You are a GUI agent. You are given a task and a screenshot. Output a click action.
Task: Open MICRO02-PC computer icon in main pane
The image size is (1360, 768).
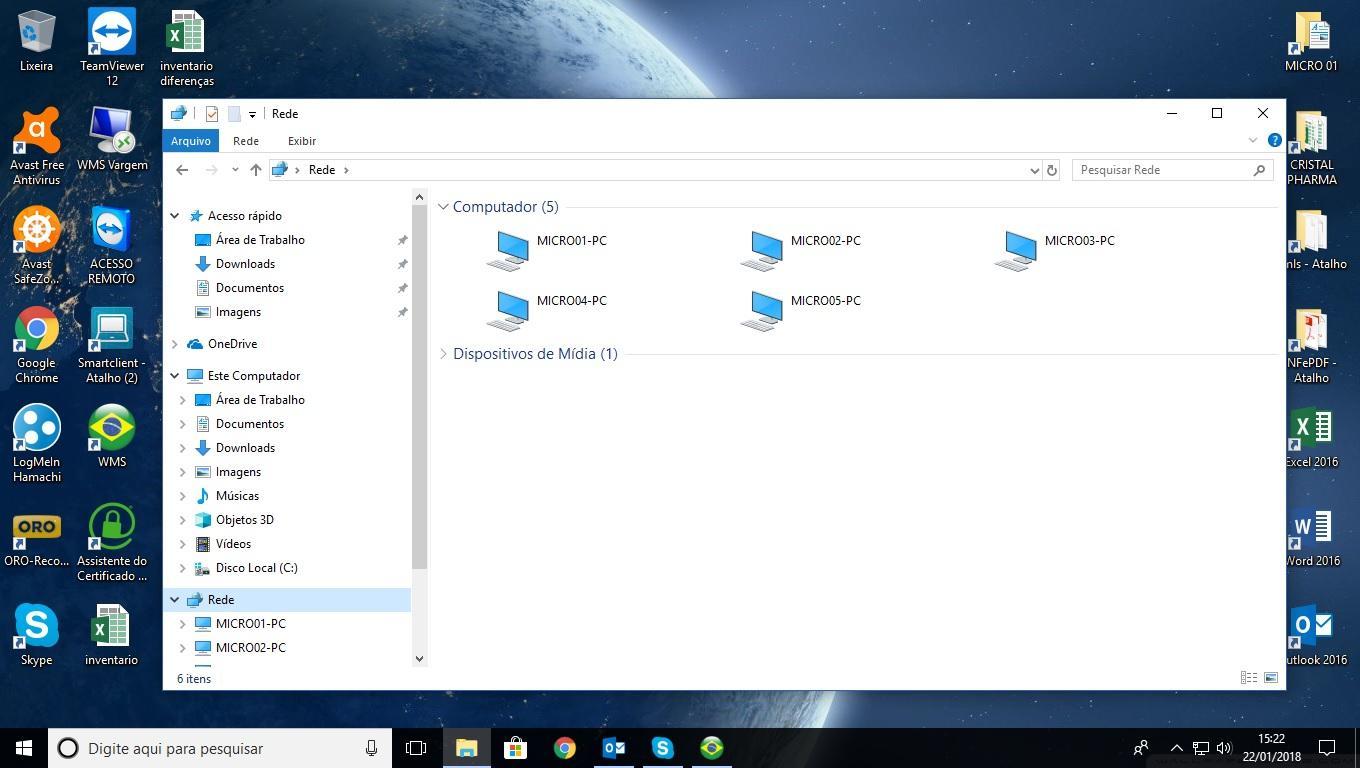tap(762, 250)
